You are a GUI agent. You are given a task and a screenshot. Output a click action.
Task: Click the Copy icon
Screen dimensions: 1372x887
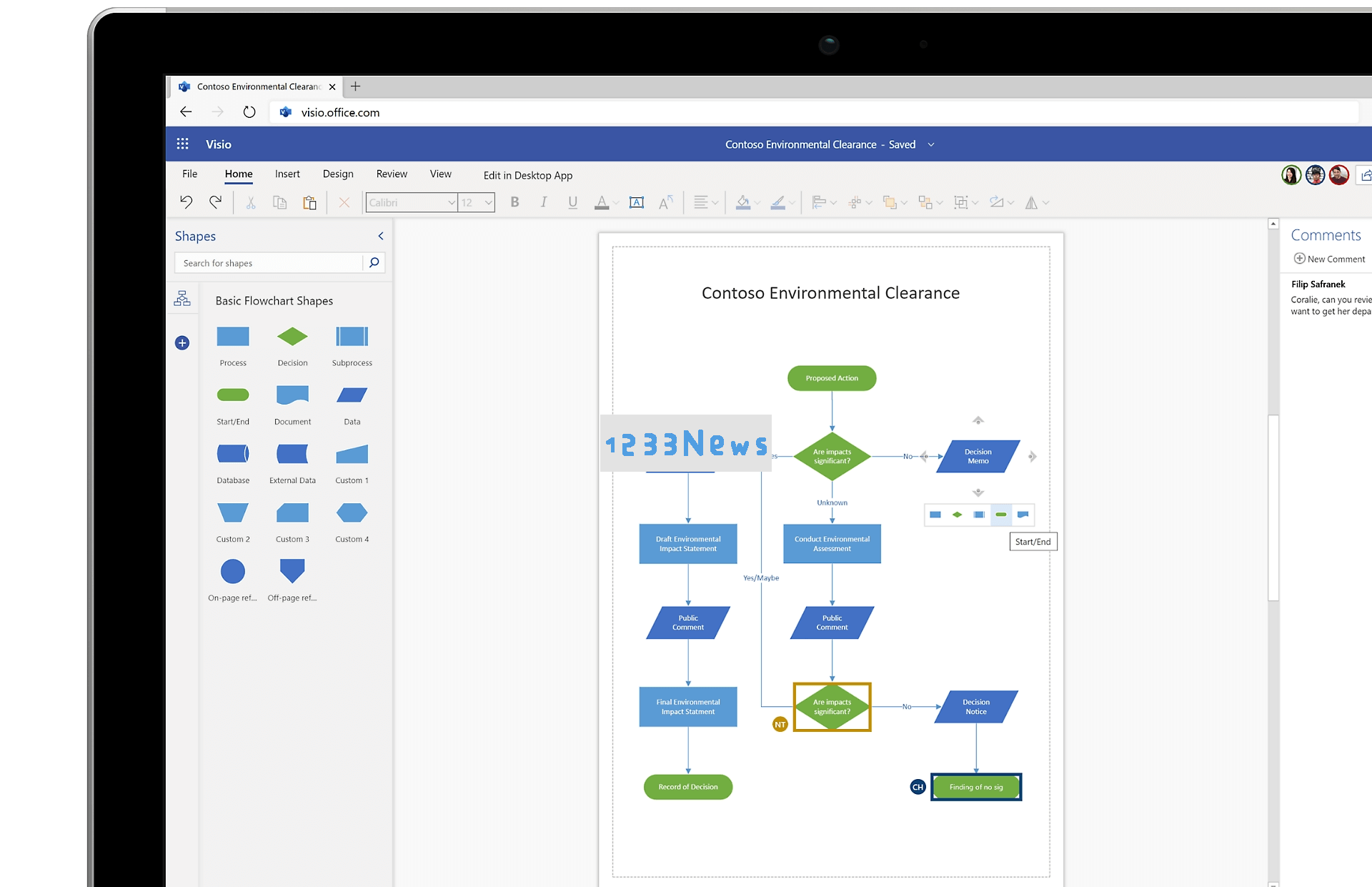280,203
